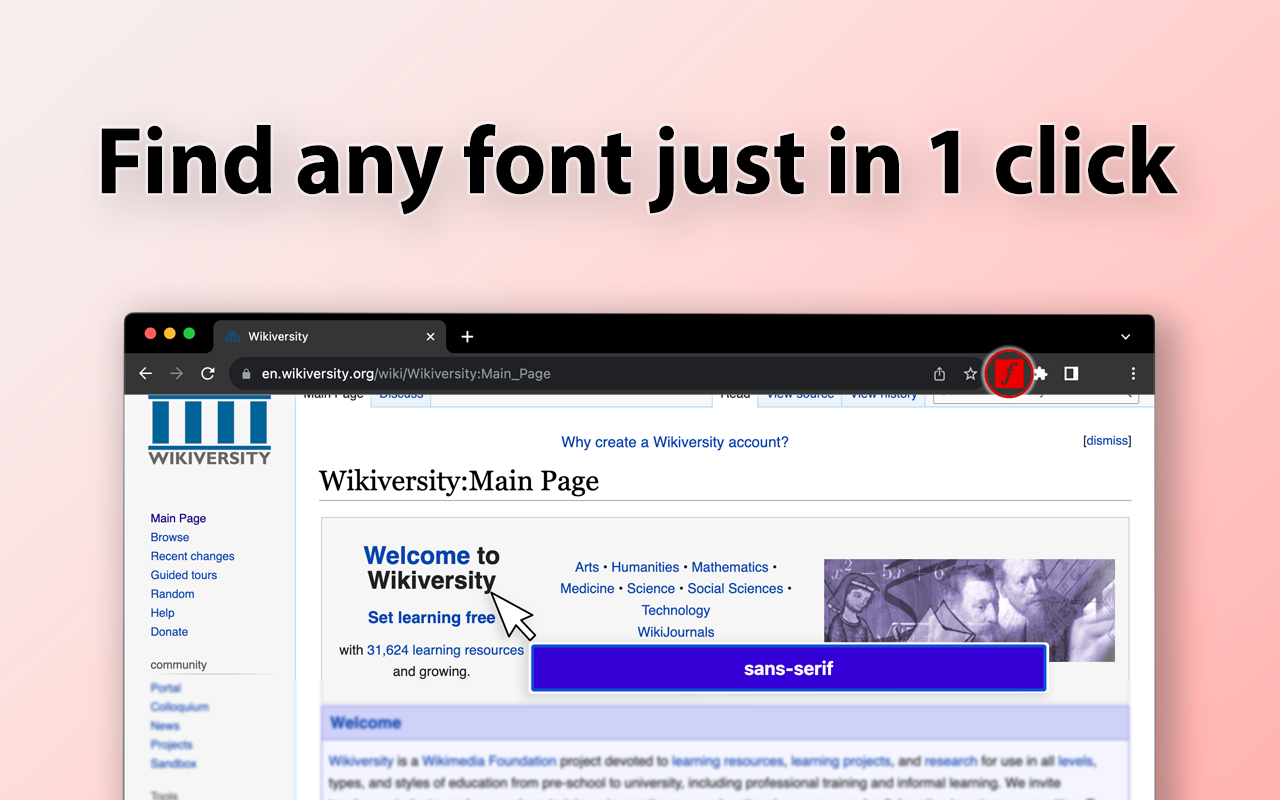Viewport: 1280px width, 800px height.
Task: Select the Discuss tab
Action: tap(400, 392)
